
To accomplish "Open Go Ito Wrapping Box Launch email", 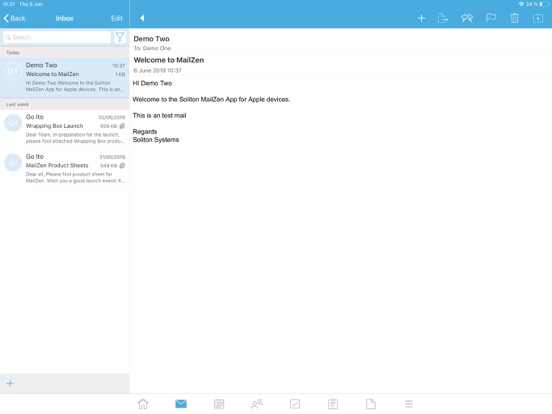I will tap(64, 129).
